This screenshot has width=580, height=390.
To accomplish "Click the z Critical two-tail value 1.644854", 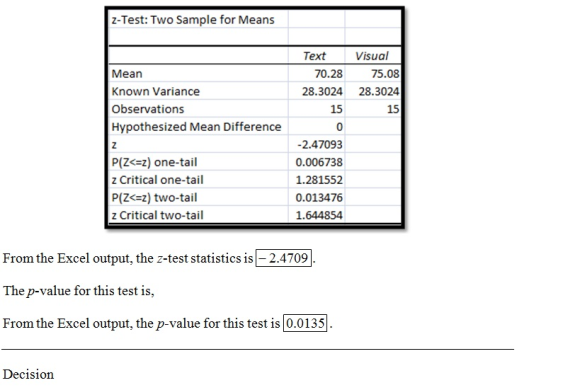I will (x=319, y=215).
